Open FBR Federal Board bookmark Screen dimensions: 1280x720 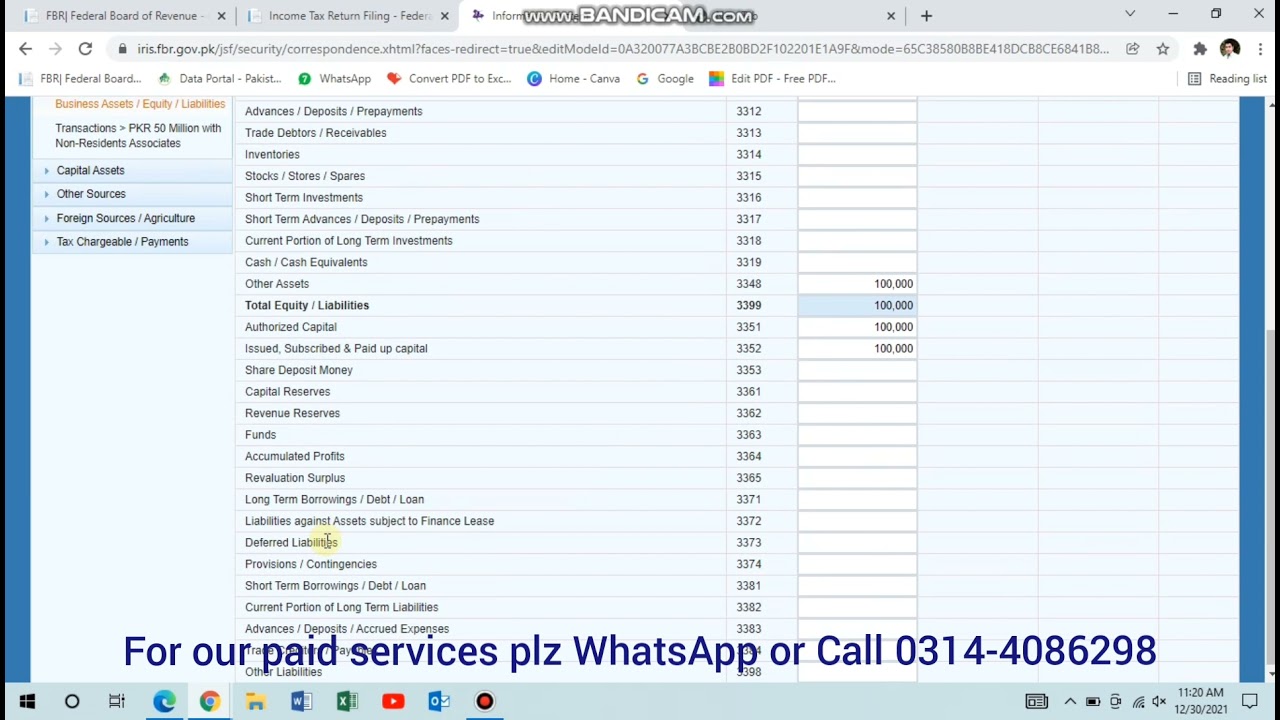click(x=82, y=78)
